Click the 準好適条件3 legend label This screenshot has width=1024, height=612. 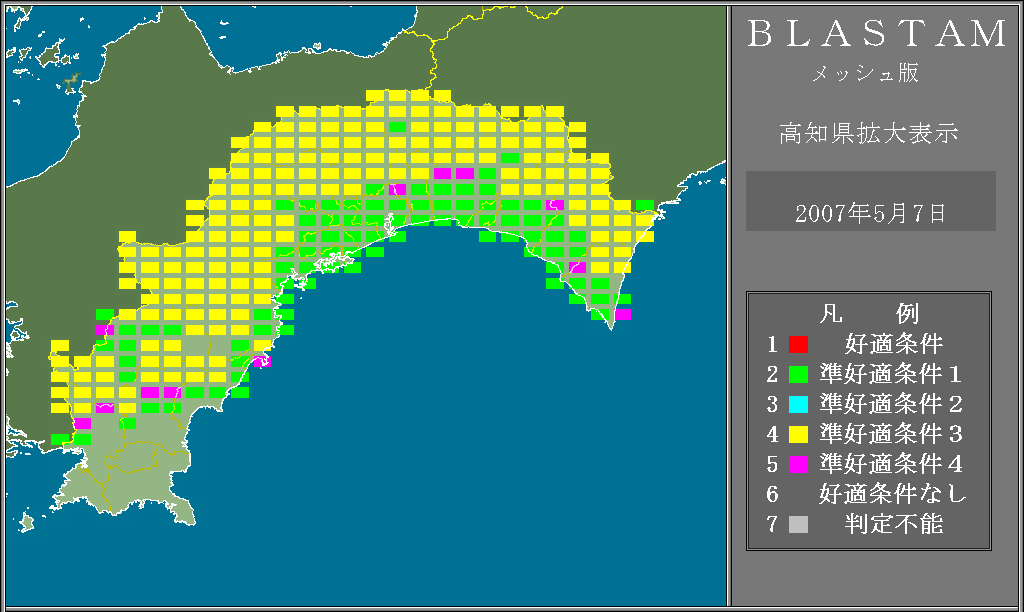coord(891,434)
